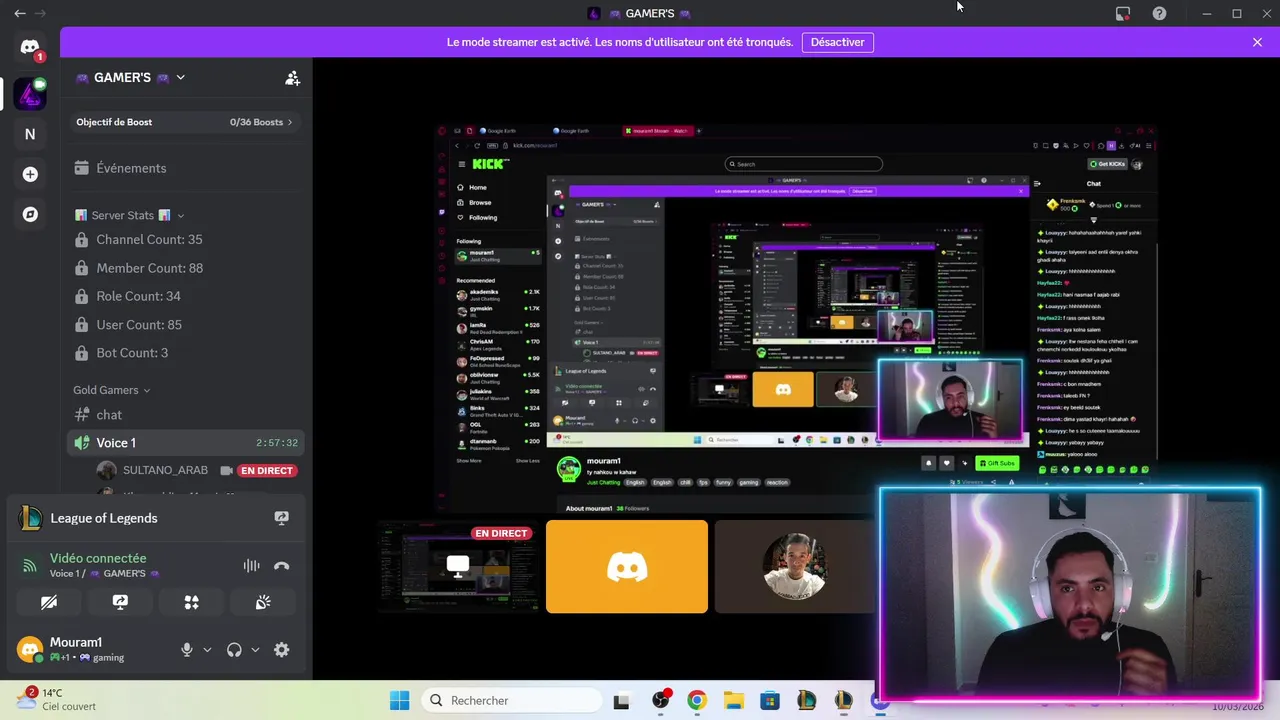Toggle the camera on or off
1280x720 pixels.
click(x=48, y=602)
